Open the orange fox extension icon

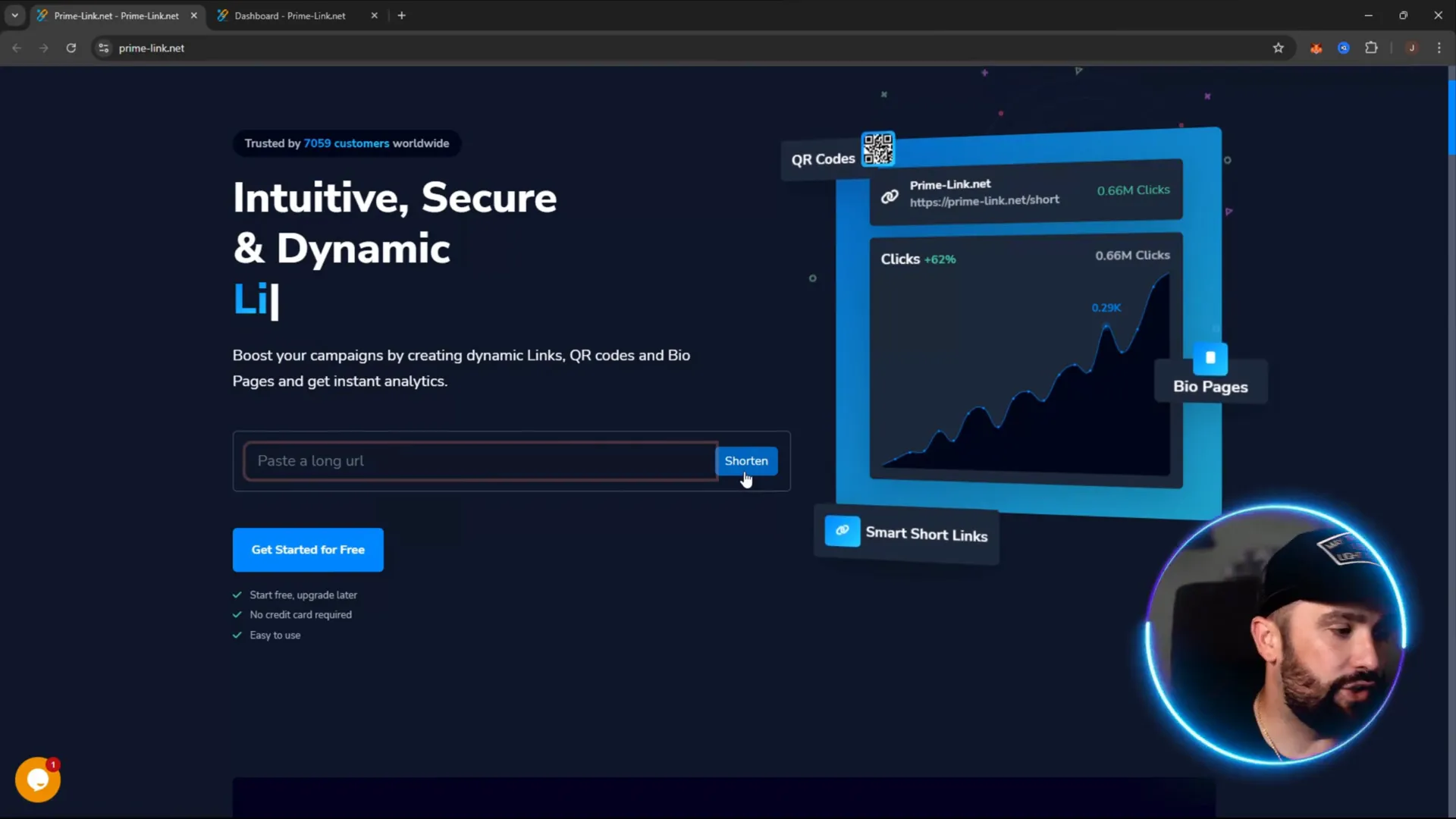point(1316,48)
